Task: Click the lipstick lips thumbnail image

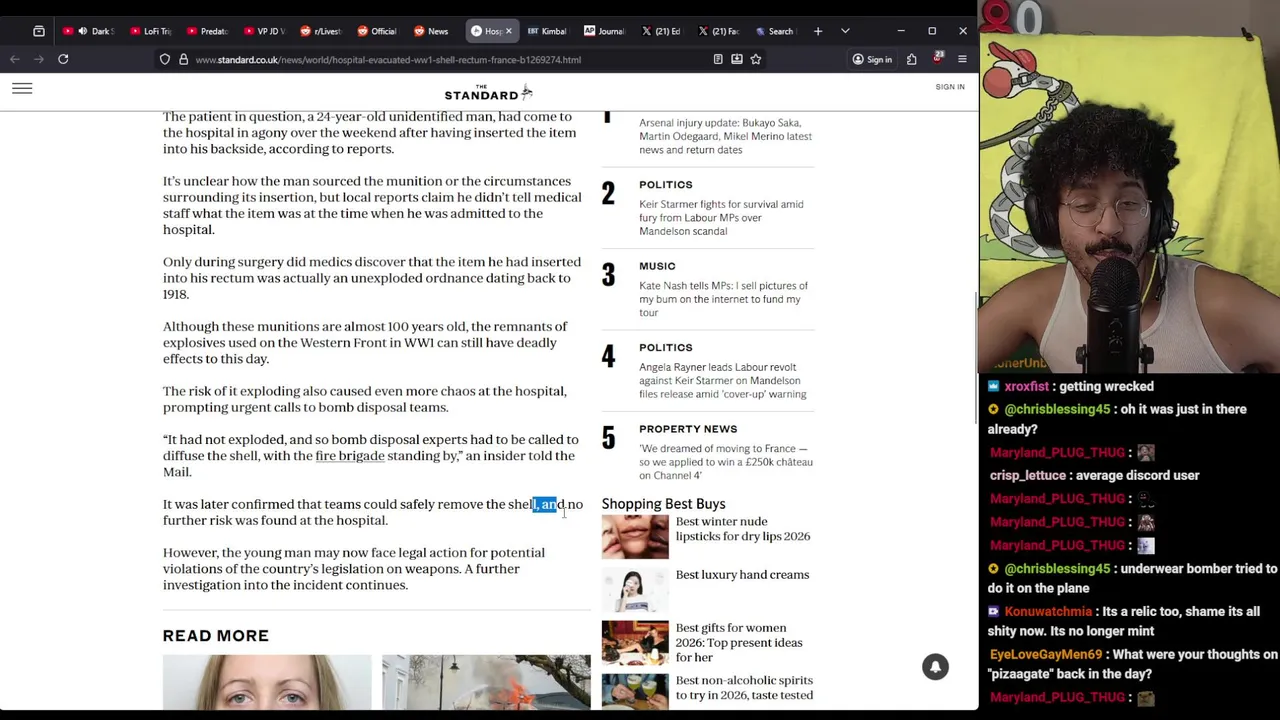Action: click(x=635, y=537)
